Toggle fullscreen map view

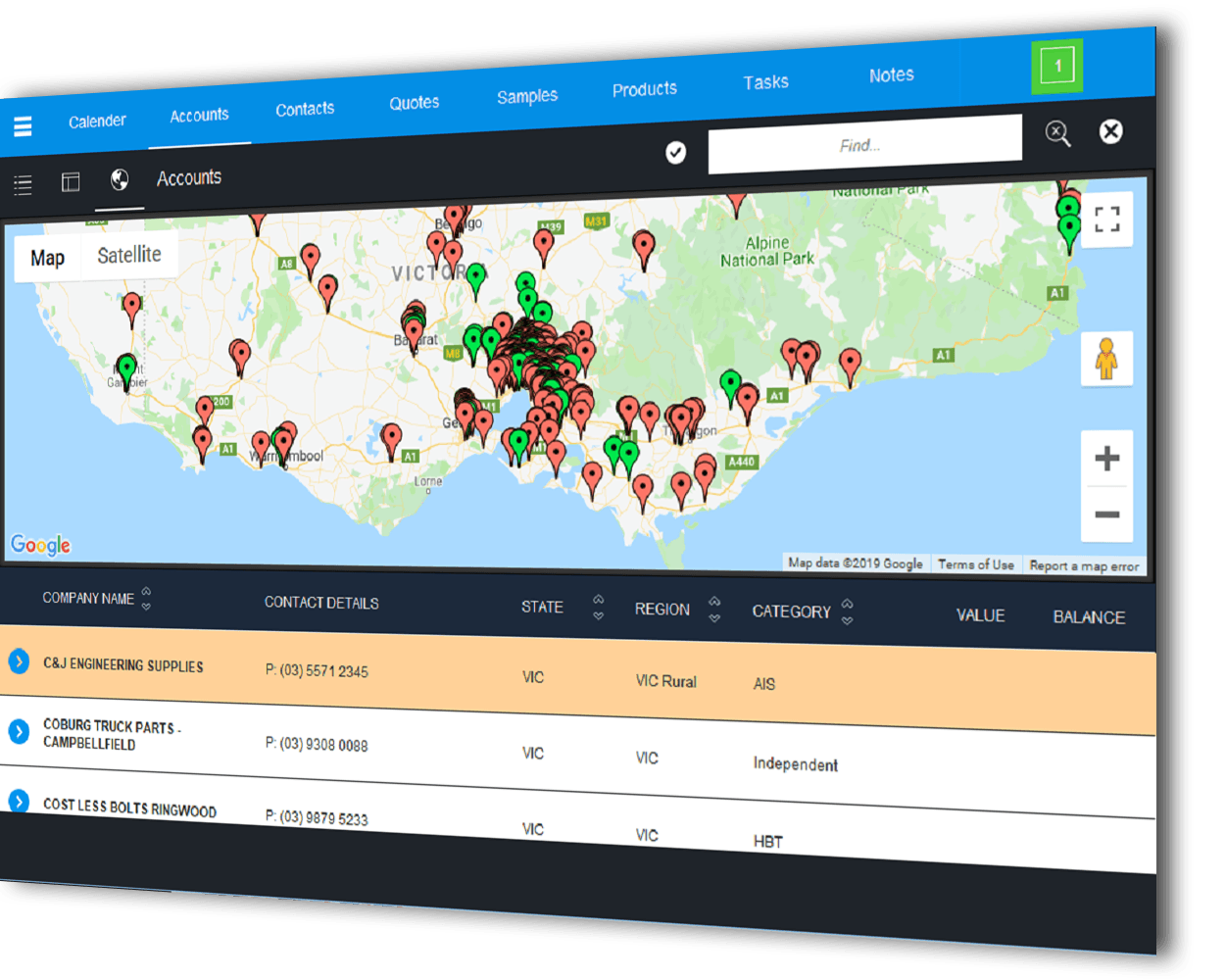(1107, 220)
